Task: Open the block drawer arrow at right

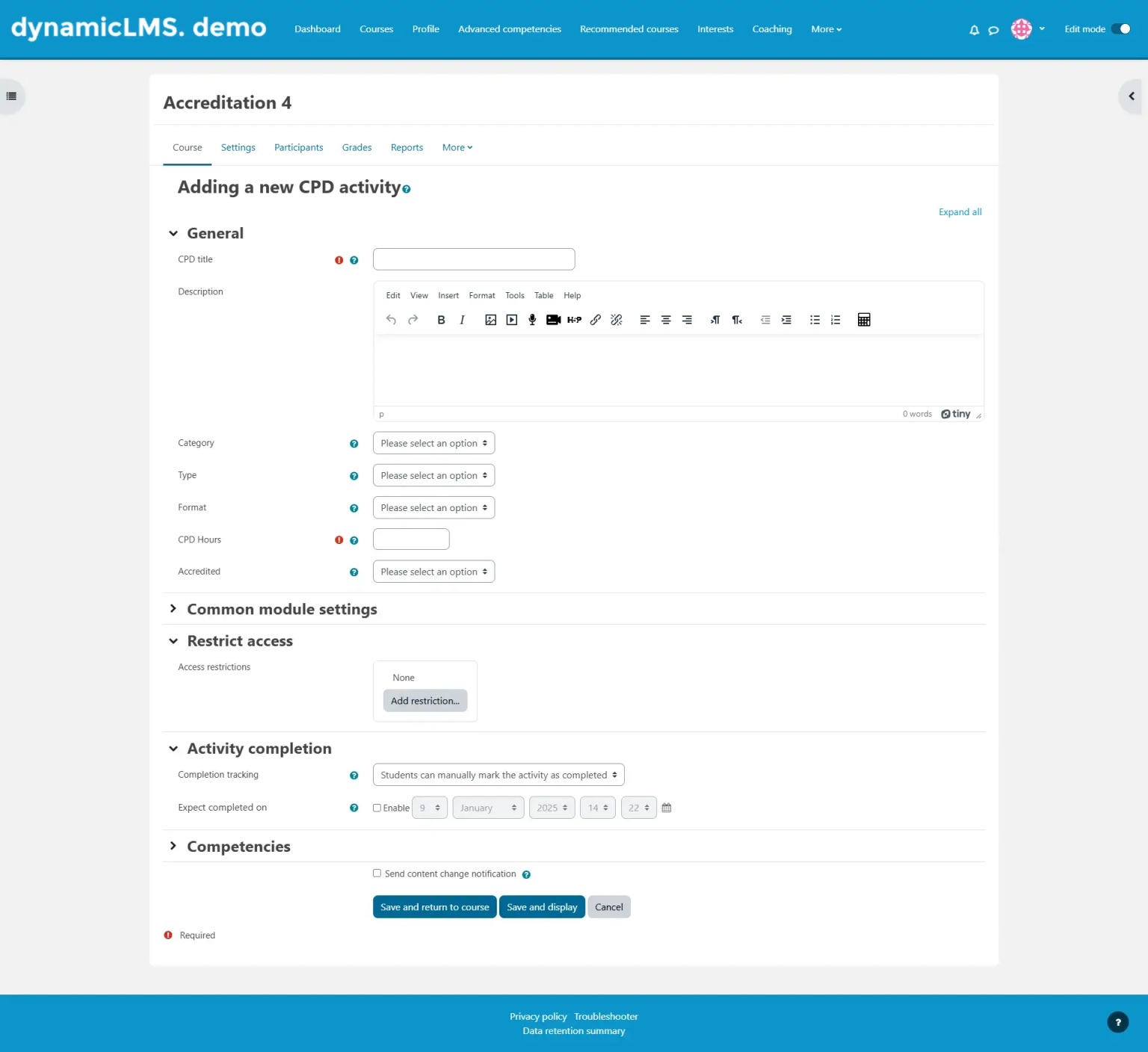Action: (x=1132, y=96)
